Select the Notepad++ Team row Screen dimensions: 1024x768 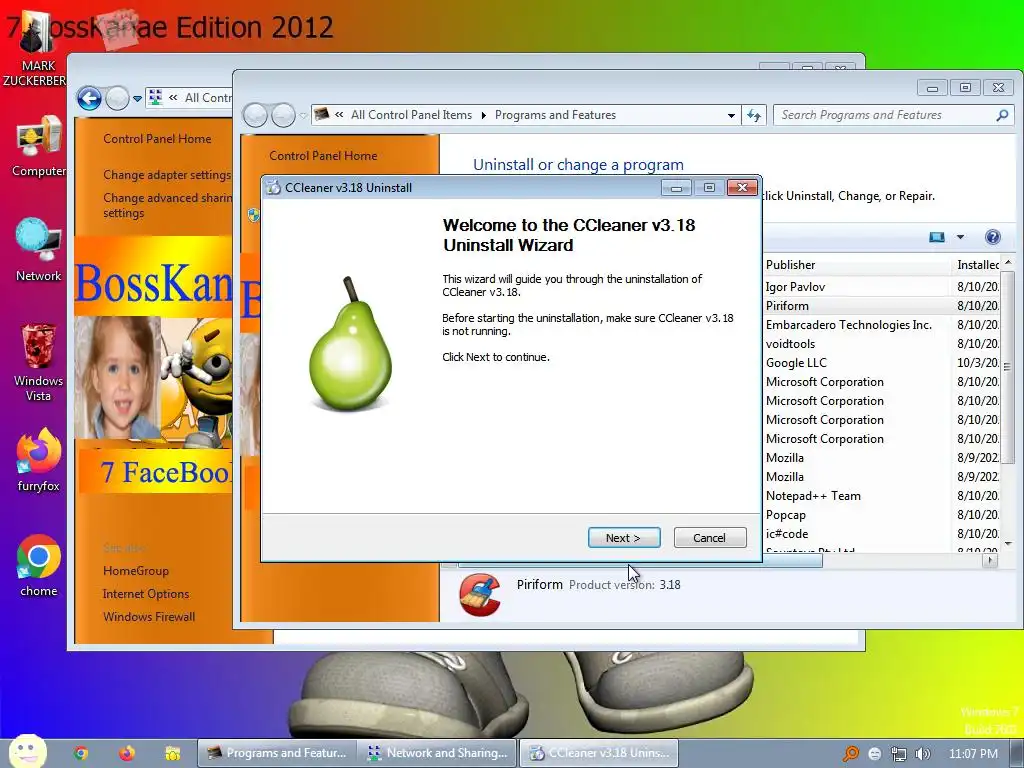coord(813,496)
